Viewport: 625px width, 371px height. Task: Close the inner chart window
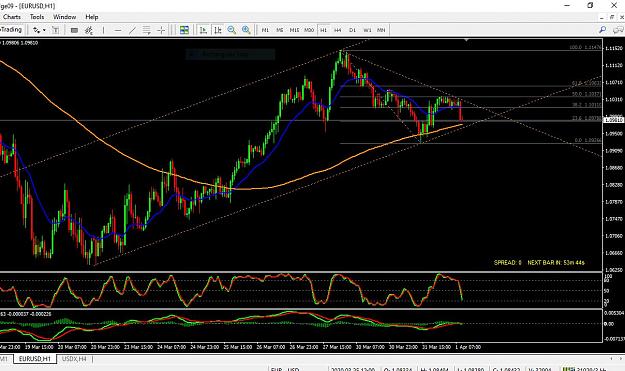click(x=622, y=17)
